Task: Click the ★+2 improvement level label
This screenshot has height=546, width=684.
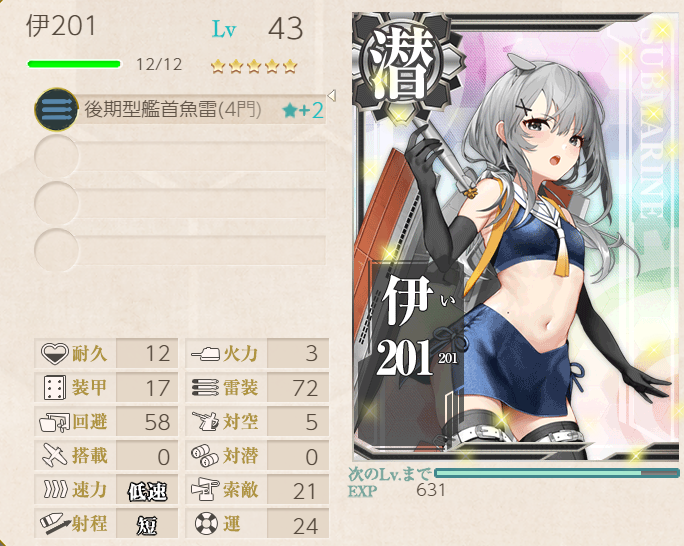Action: click(x=303, y=110)
